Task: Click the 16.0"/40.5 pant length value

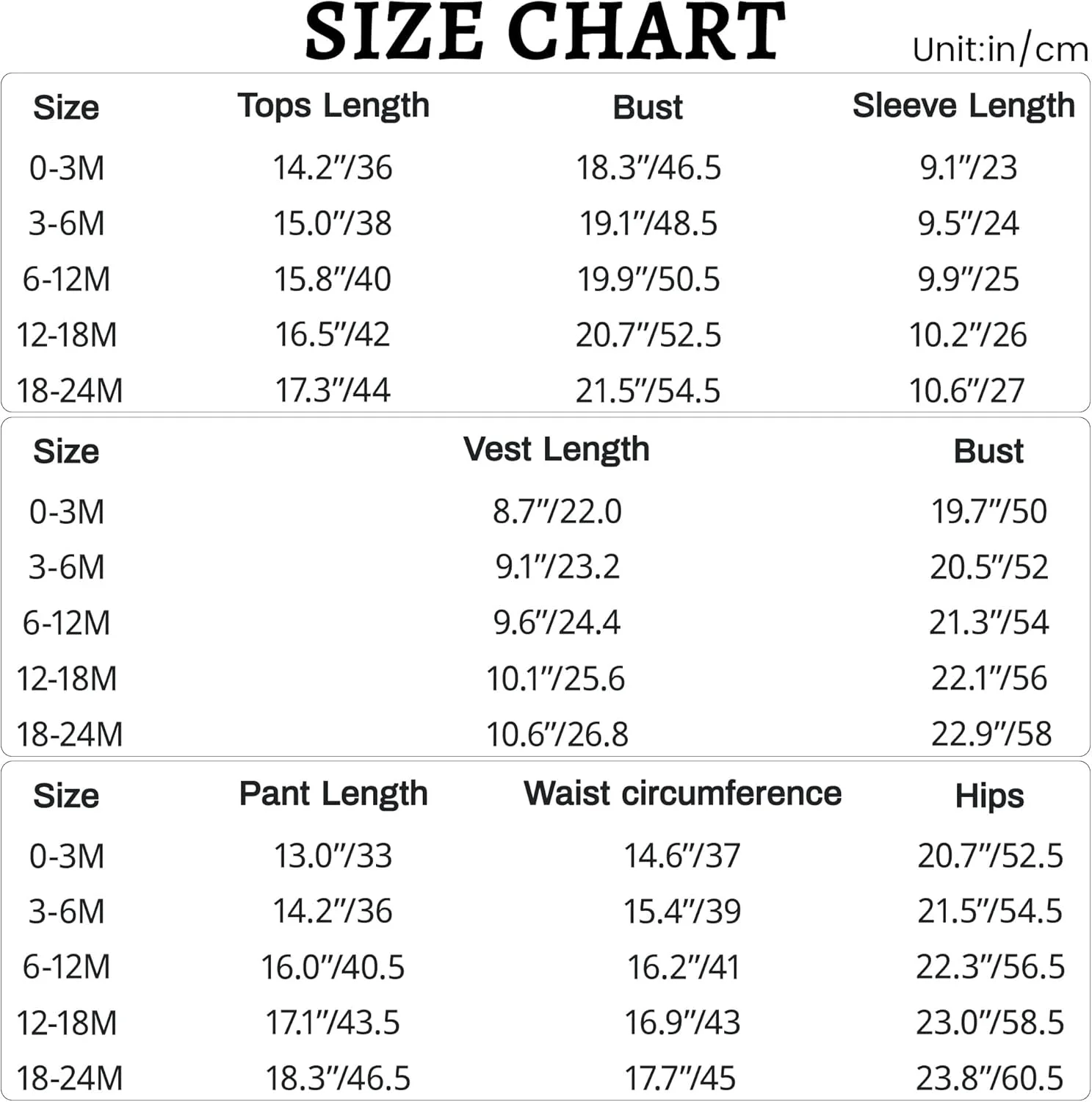Action: 333,968
